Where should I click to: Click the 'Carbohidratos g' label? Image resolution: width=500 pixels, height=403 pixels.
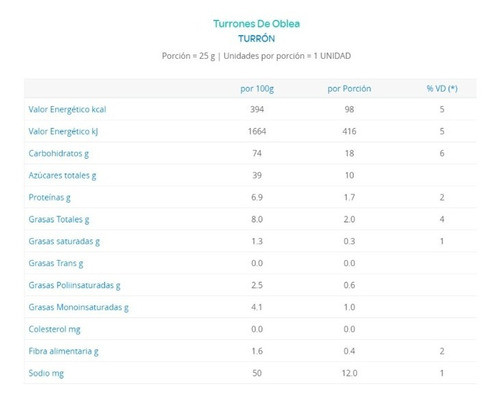coord(59,154)
